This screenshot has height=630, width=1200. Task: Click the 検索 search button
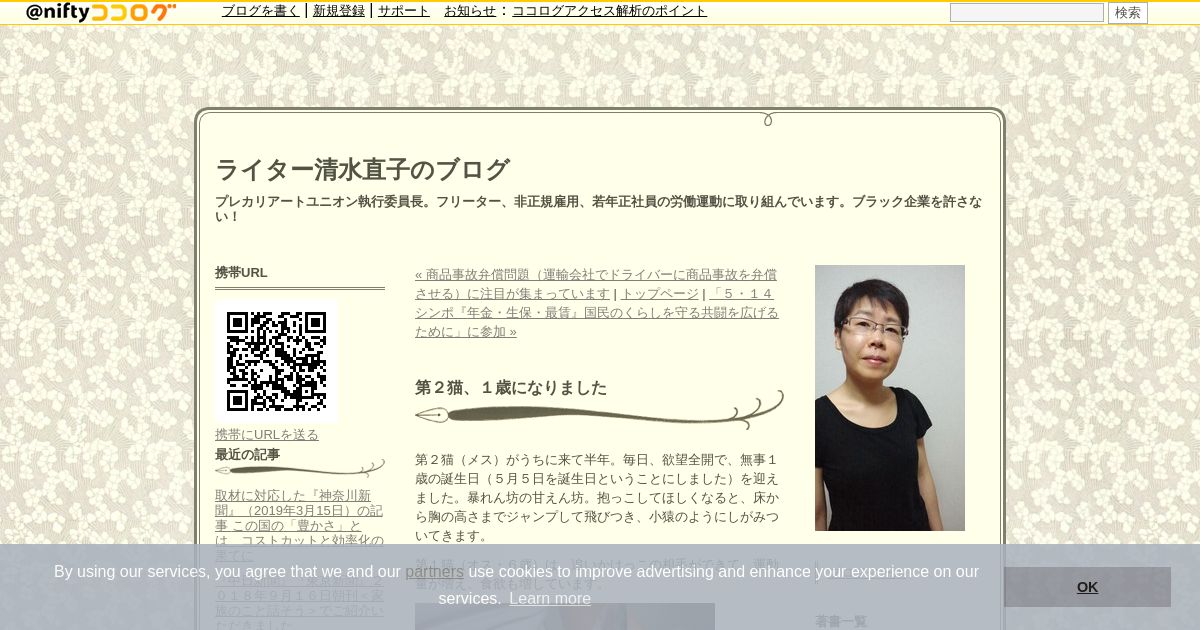[x=1127, y=12]
